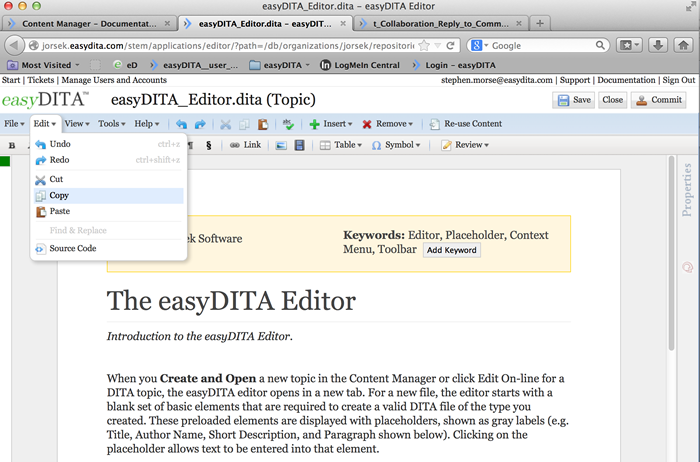
Task: Open the easyDITA bookmarks folder
Action: tap(279, 65)
